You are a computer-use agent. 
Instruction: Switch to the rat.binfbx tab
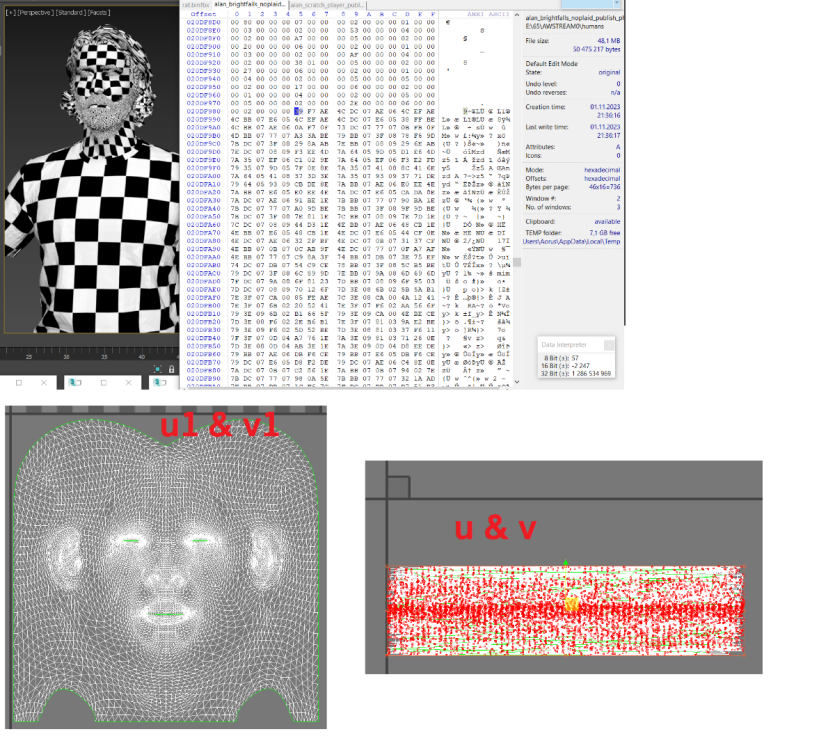pos(194,5)
